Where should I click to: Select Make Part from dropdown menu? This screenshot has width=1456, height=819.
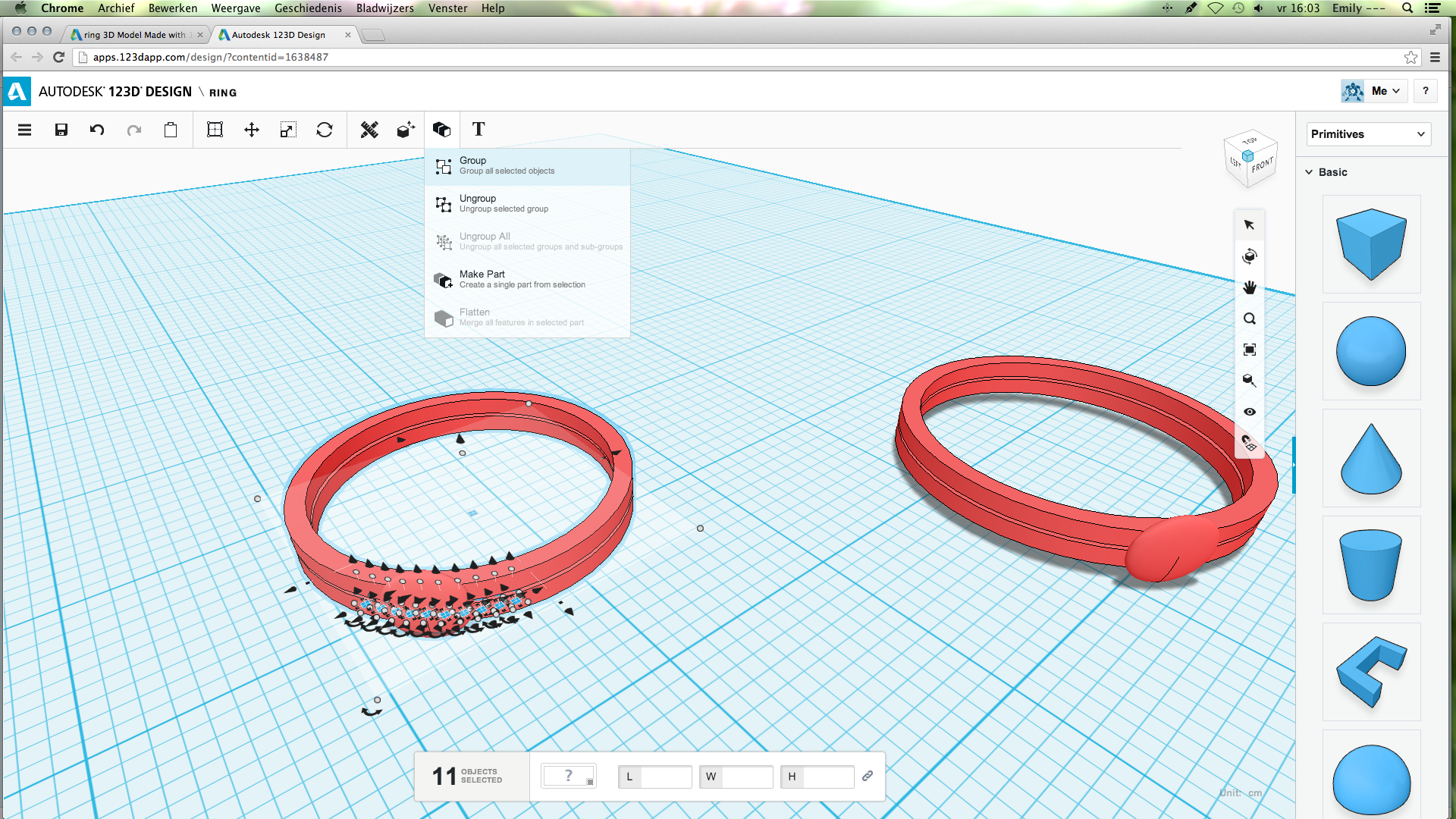coord(482,278)
